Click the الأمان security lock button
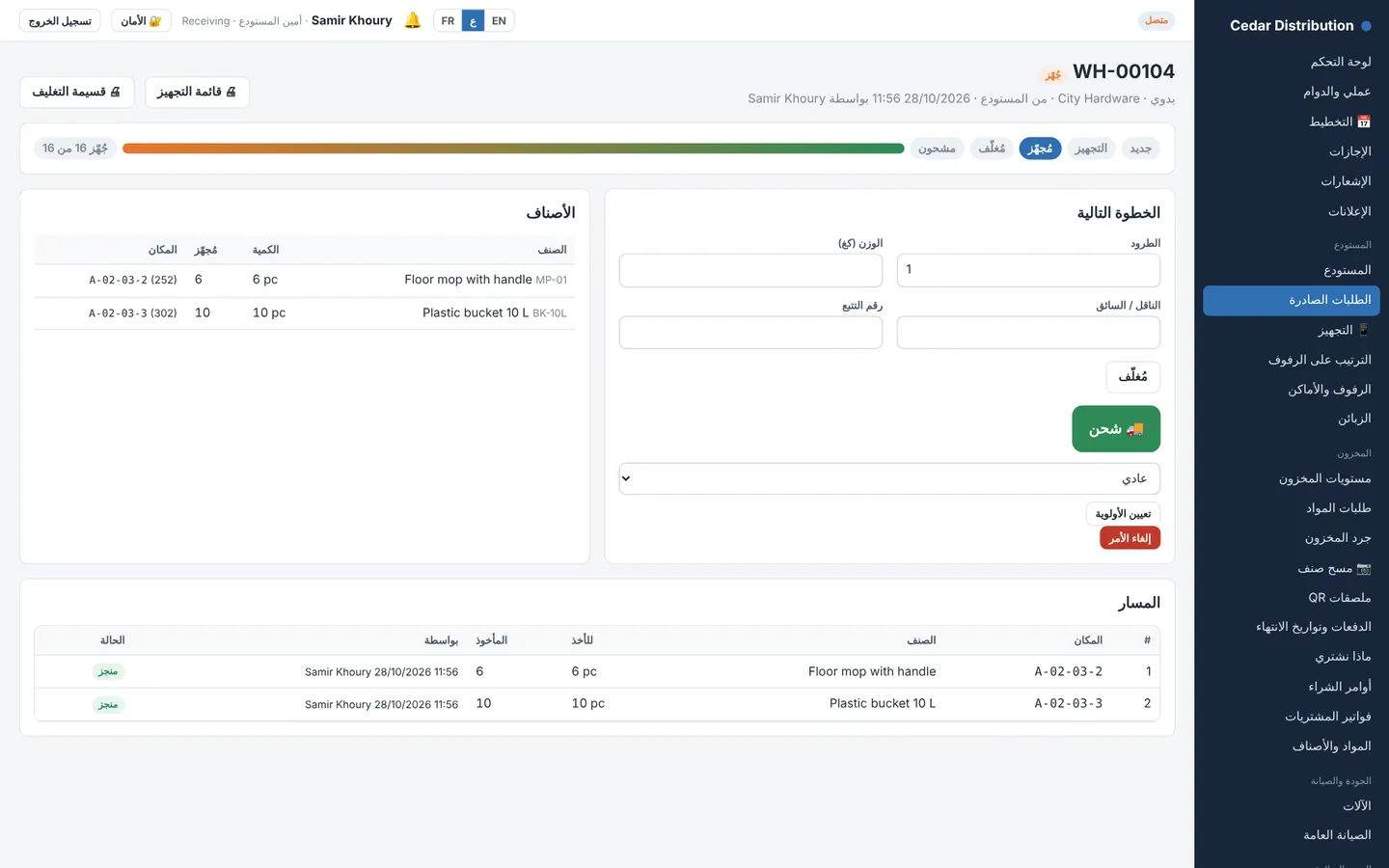Screen dimensions: 1389x868 click(141, 20)
